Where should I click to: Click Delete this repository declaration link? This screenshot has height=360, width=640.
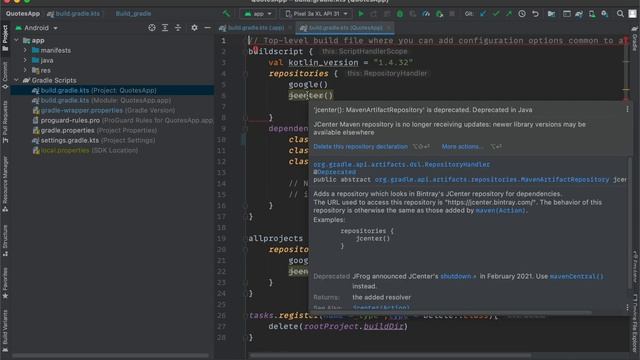[x=360, y=147]
